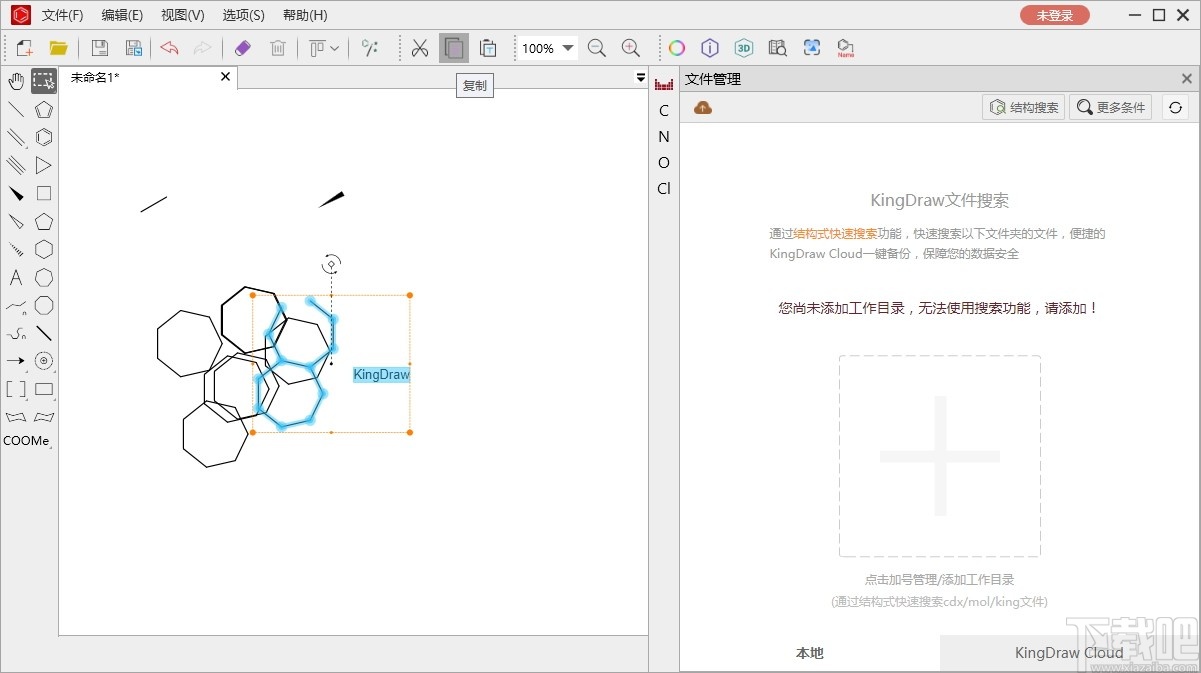1201x673 pixels.
Task: Select the COOMe abbreviation tool
Action: (x=25, y=440)
